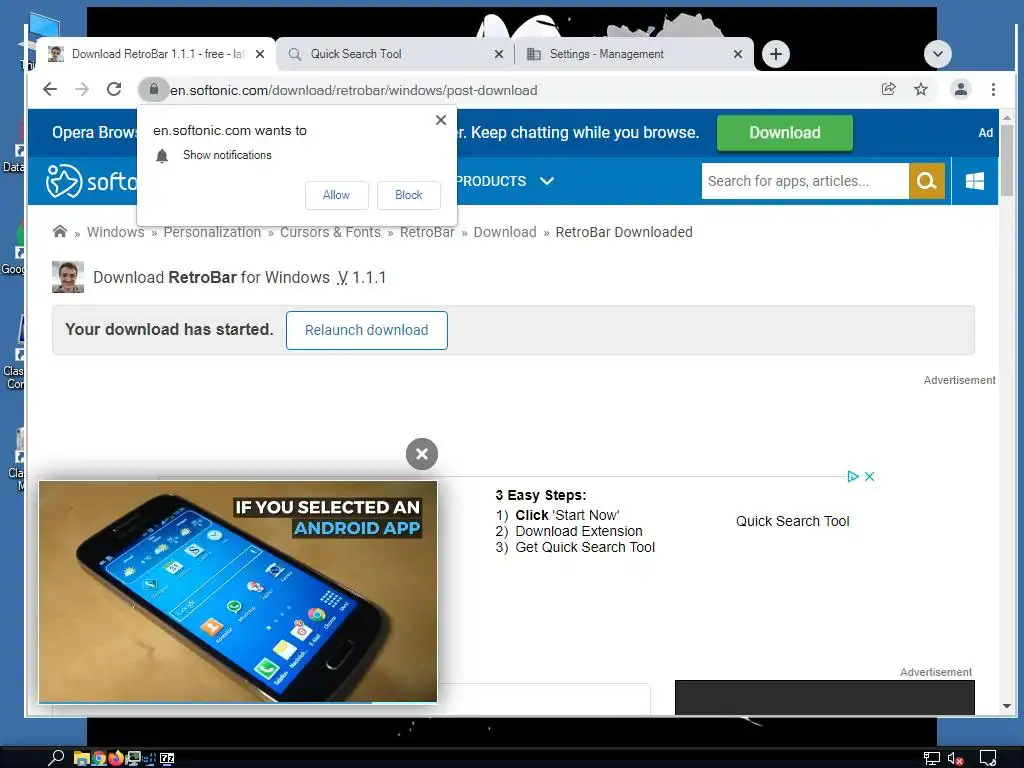
Task: Click the green Download button in Opera ad
Action: (x=784, y=133)
